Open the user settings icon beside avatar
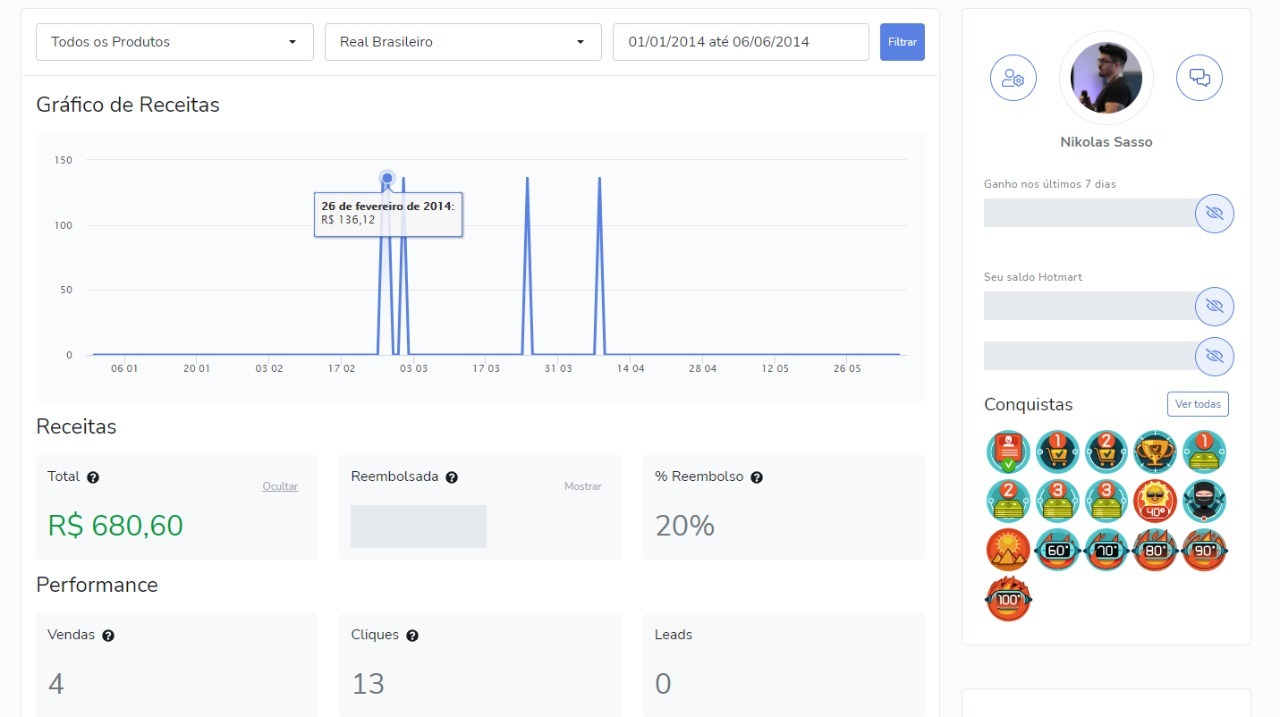Image resolution: width=1280 pixels, height=717 pixels. click(x=1013, y=78)
